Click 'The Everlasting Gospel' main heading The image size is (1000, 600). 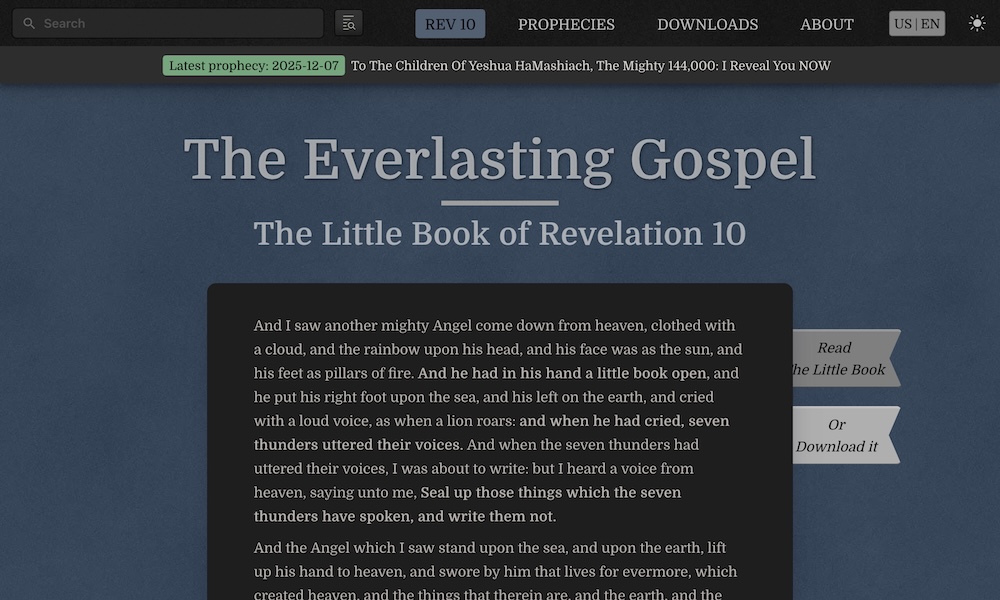[500, 158]
